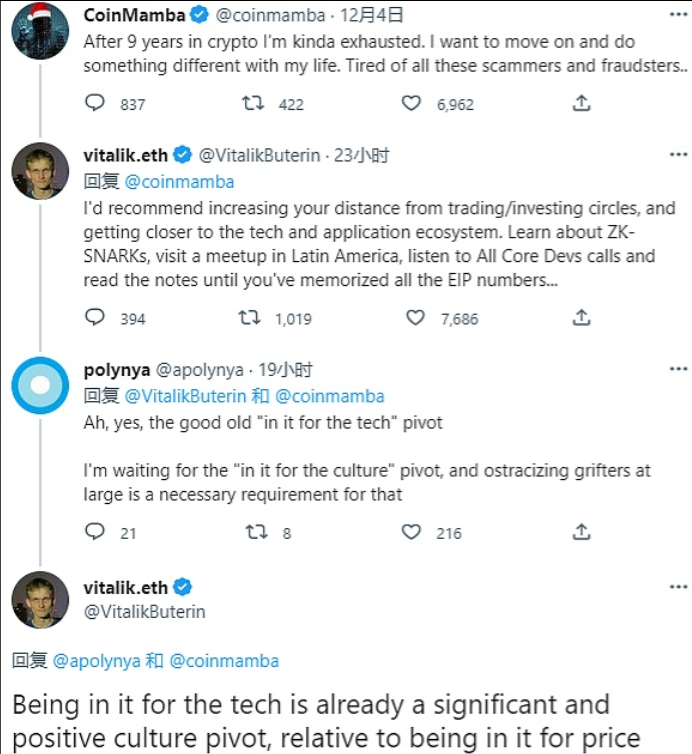692x754 pixels.
Task: Open more options on Vitalik's bottom tweet
Action: (x=678, y=587)
